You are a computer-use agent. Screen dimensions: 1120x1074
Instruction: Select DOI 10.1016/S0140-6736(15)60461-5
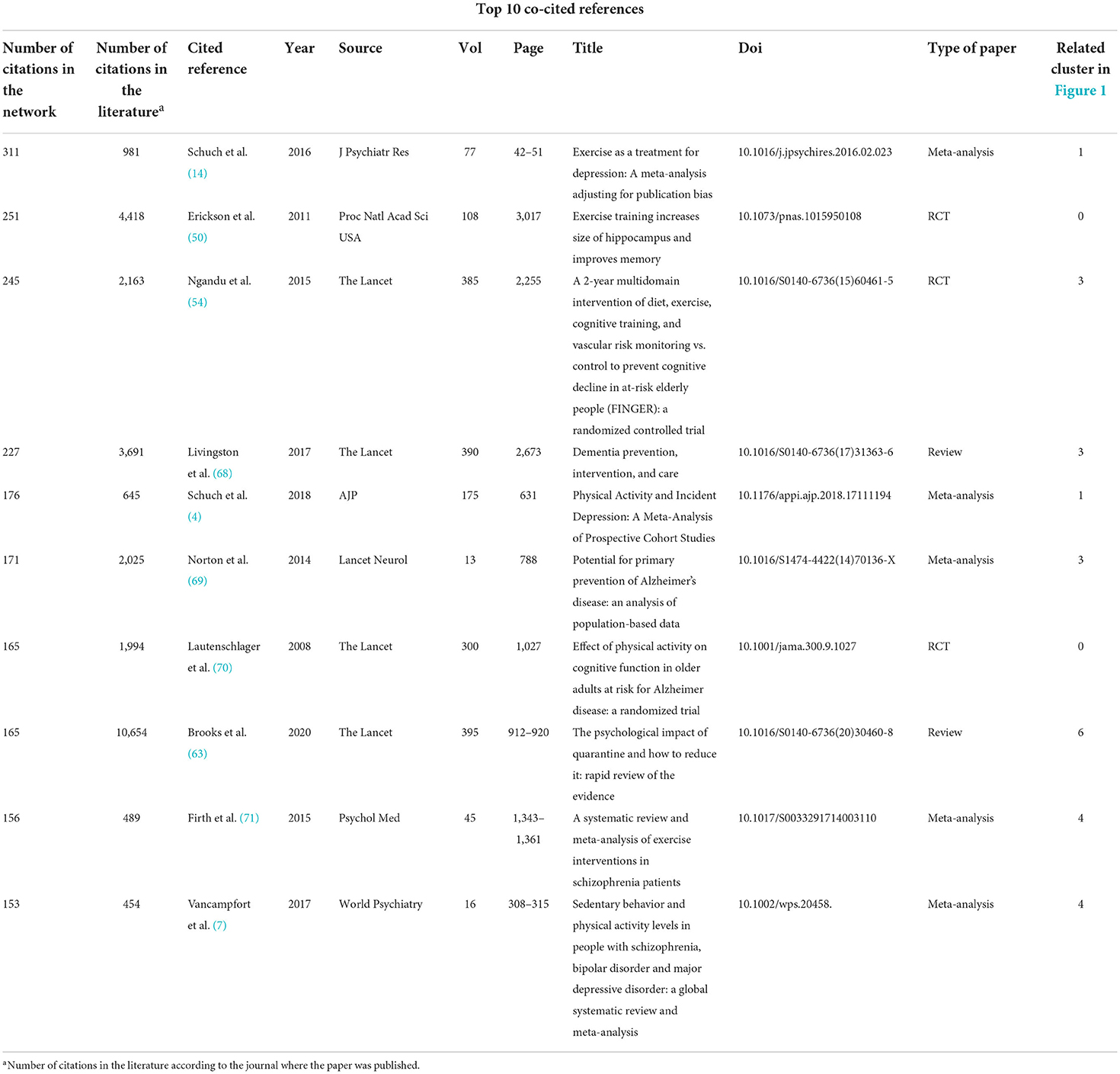815,281
